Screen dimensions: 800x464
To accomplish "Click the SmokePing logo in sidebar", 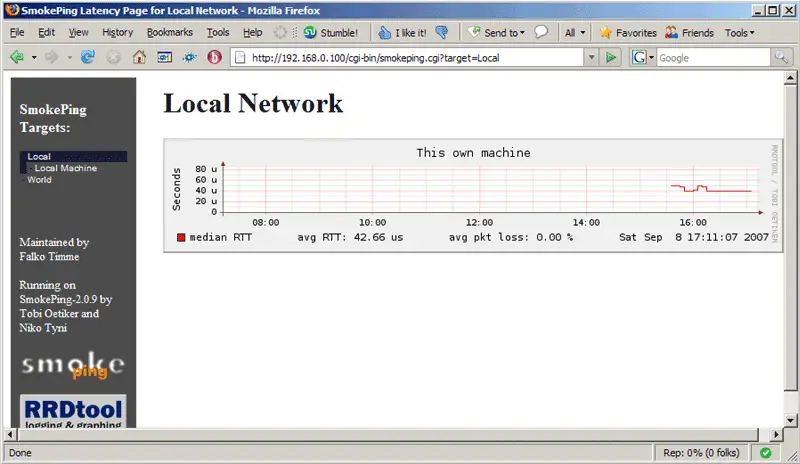I will [73, 366].
